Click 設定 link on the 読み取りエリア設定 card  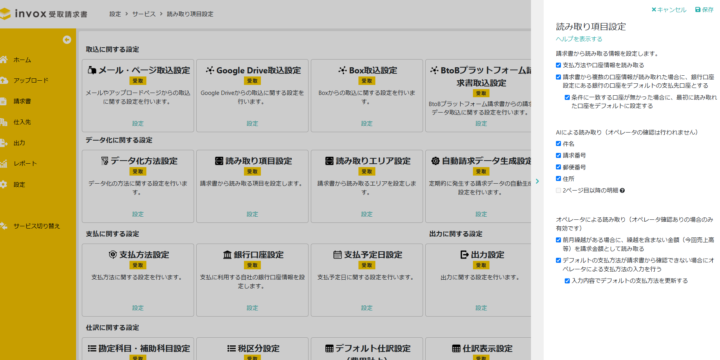[x=366, y=214]
